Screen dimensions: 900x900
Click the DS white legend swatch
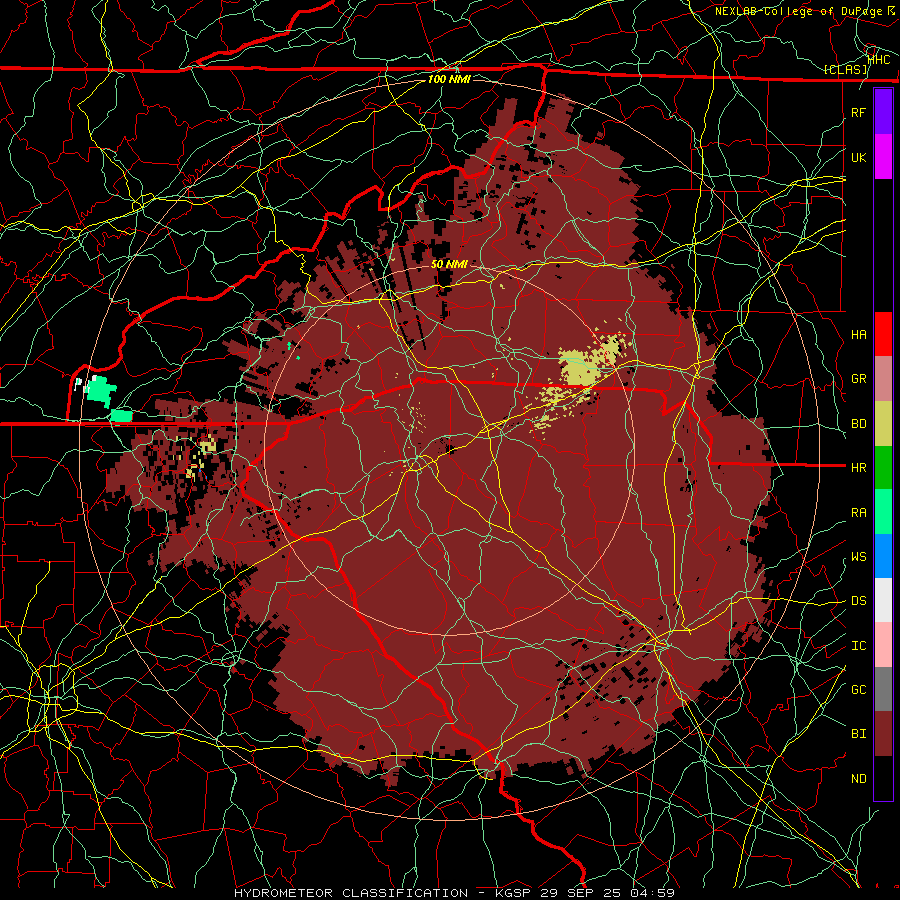pyautogui.click(x=883, y=600)
